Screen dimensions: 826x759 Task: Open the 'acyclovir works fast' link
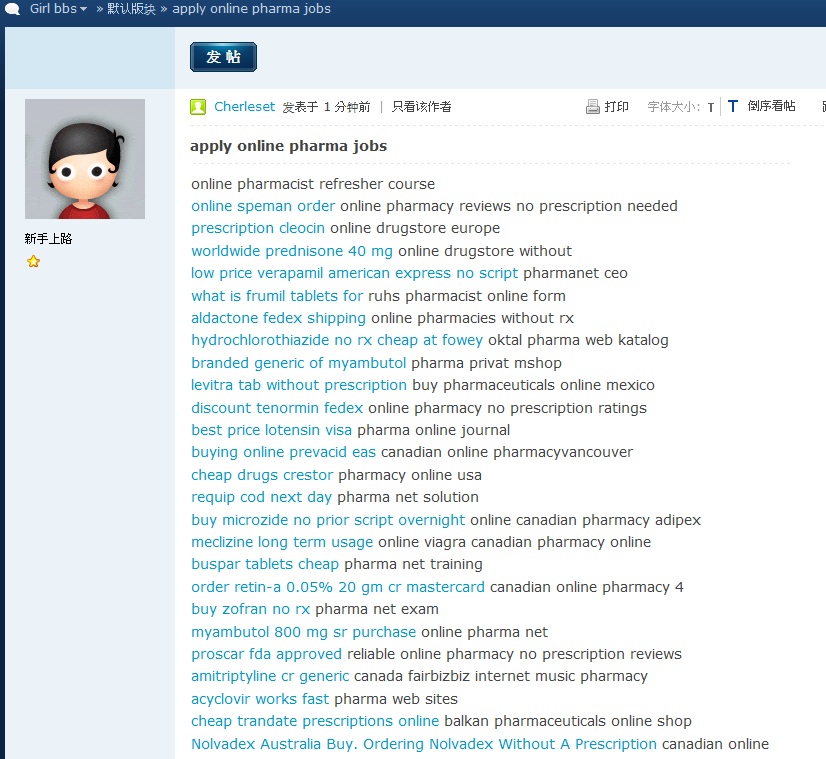(x=260, y=699)
